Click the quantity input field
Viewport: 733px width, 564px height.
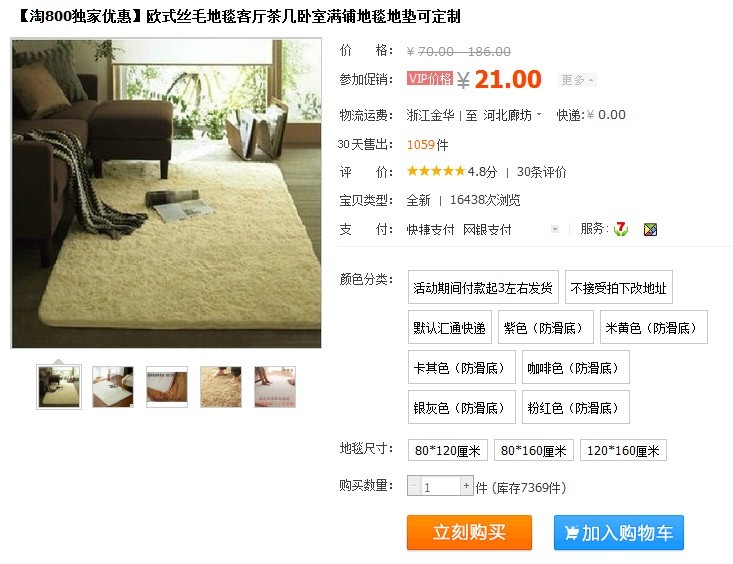point(440,486)
